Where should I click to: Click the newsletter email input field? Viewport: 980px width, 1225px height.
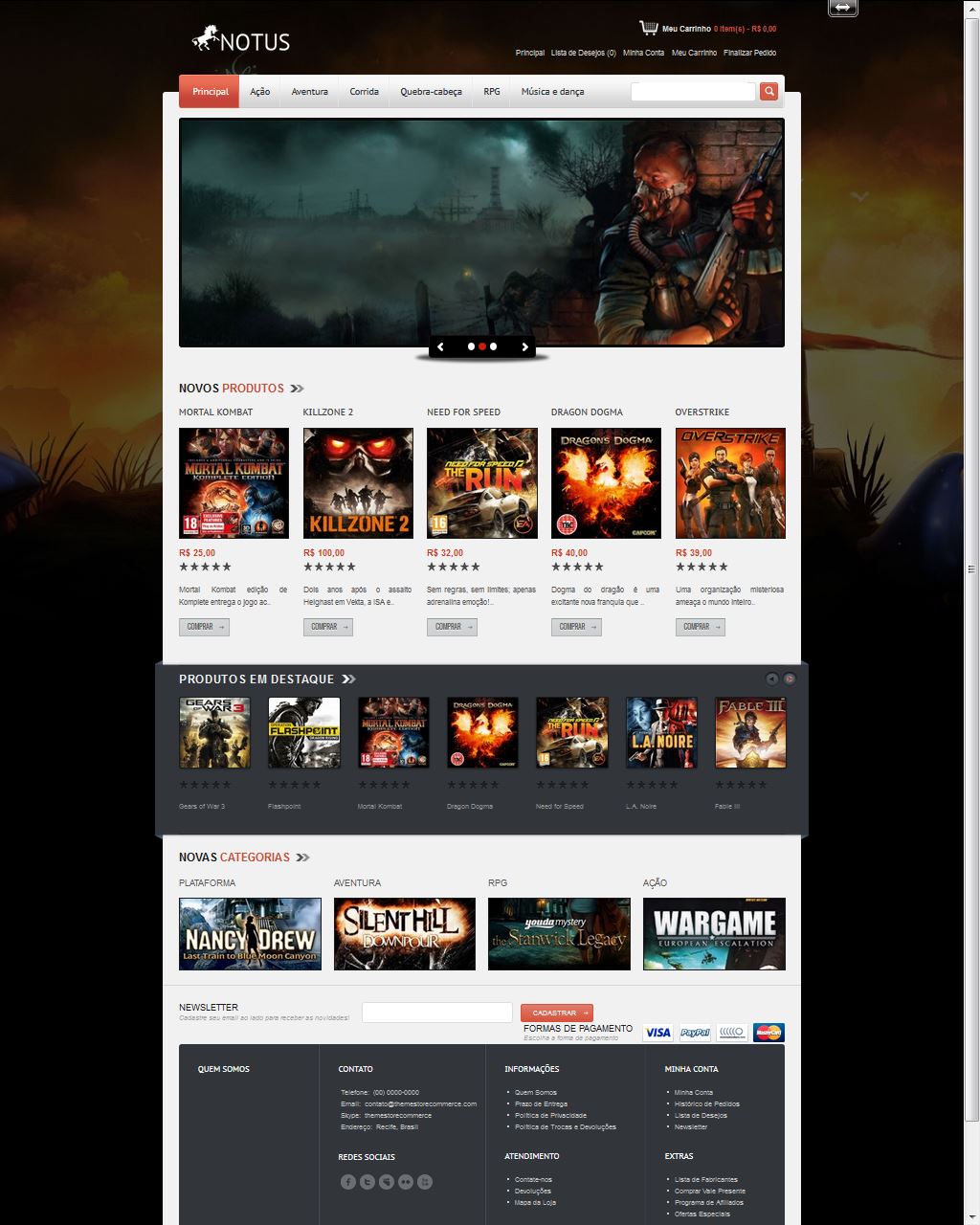point(436,1012)
